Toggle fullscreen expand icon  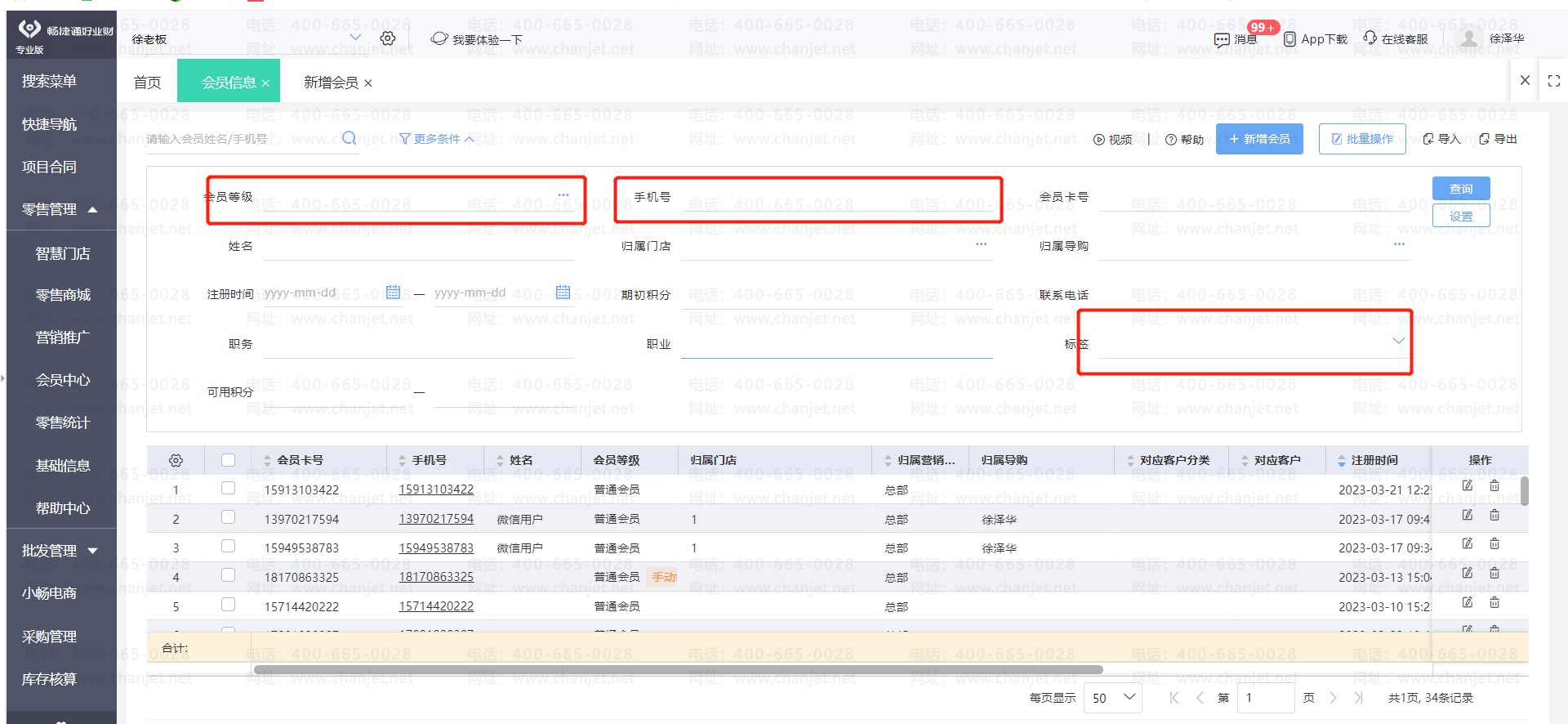[x=1553, y=81]
